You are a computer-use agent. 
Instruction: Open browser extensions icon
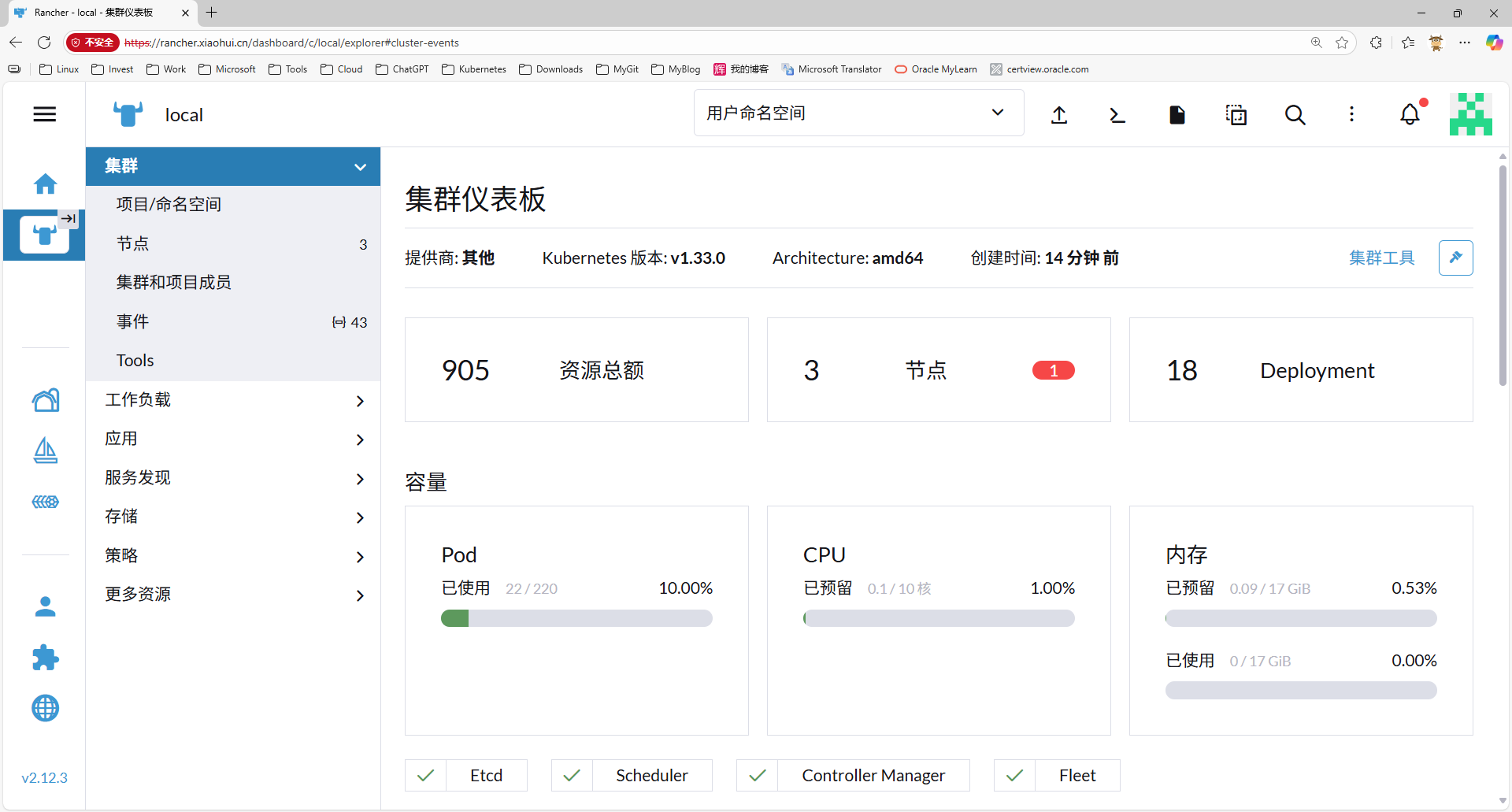tap(1376, 43)
